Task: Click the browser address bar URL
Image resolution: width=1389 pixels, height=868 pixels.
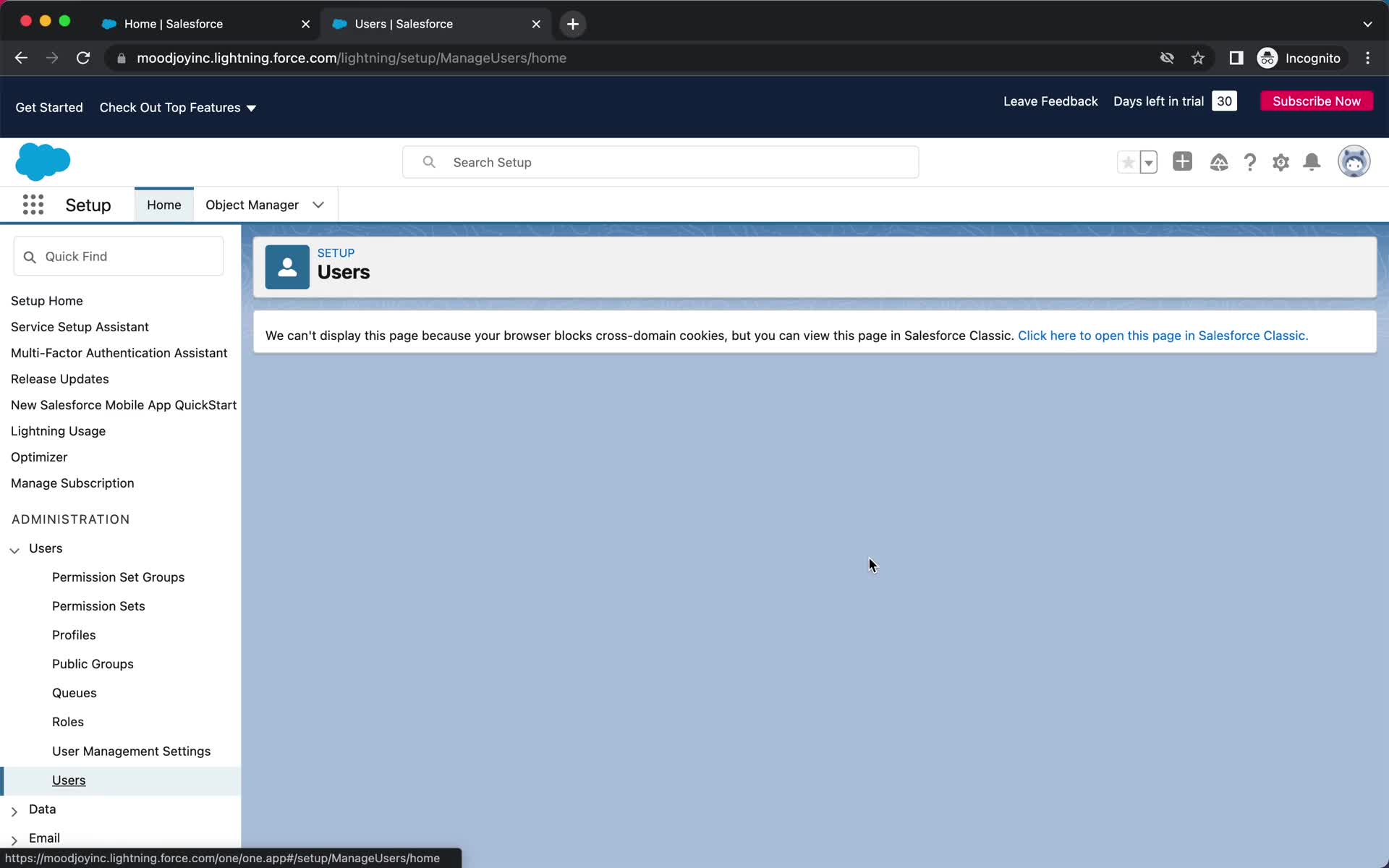Action: tap(352, 58)
